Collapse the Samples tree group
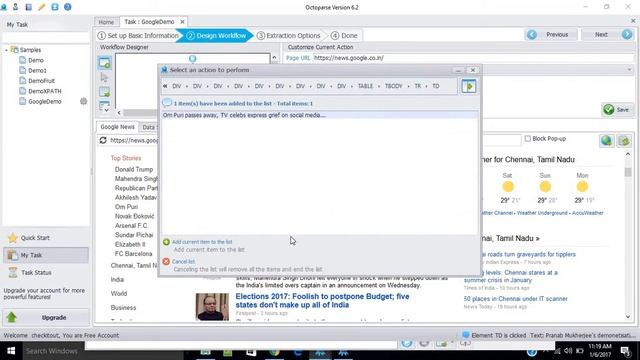Screen dimensions: 640x360 [6, 50]
